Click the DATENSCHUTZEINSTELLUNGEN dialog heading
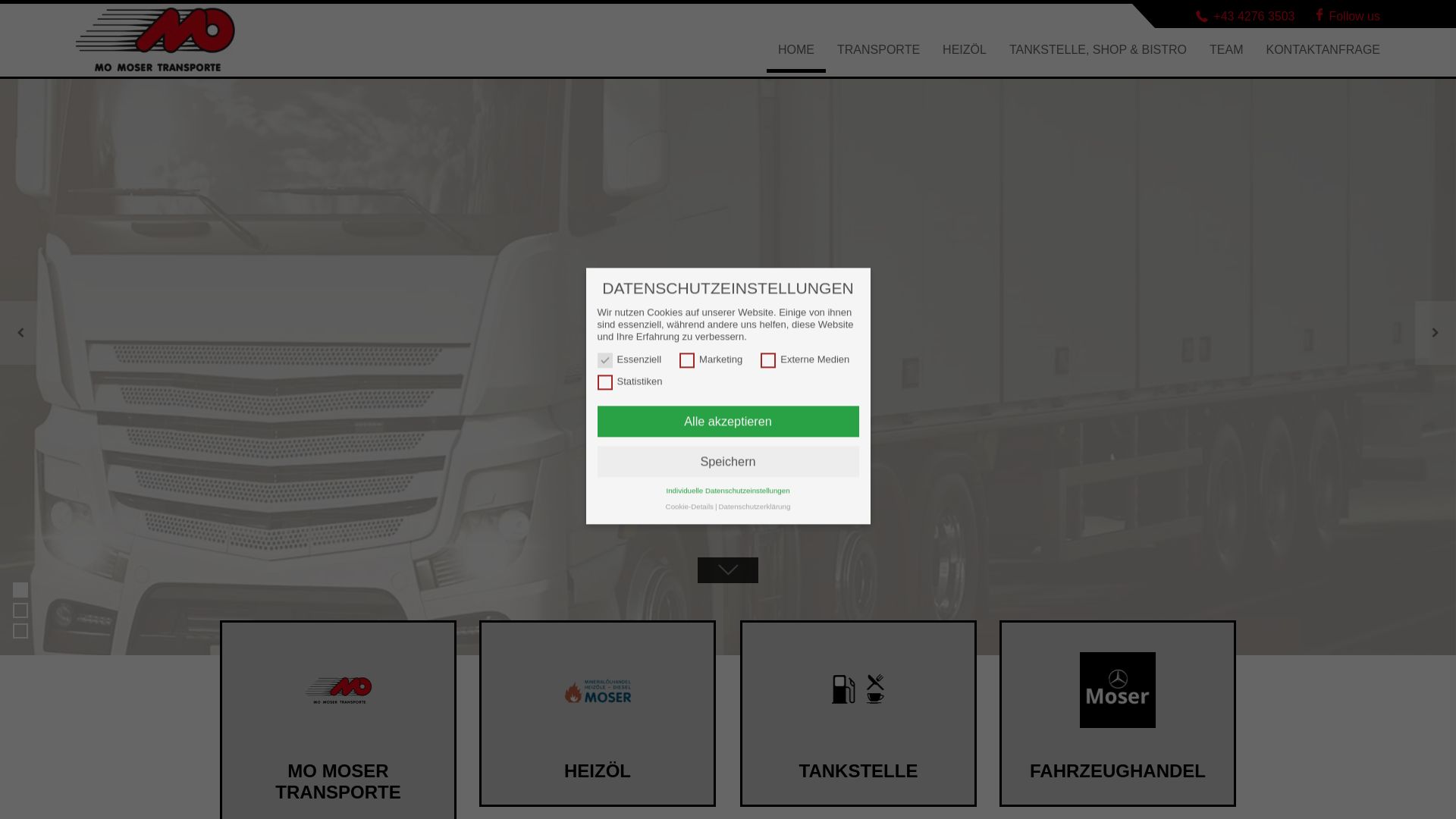This screenshot has height=819, width=1456. pos(728,289)
